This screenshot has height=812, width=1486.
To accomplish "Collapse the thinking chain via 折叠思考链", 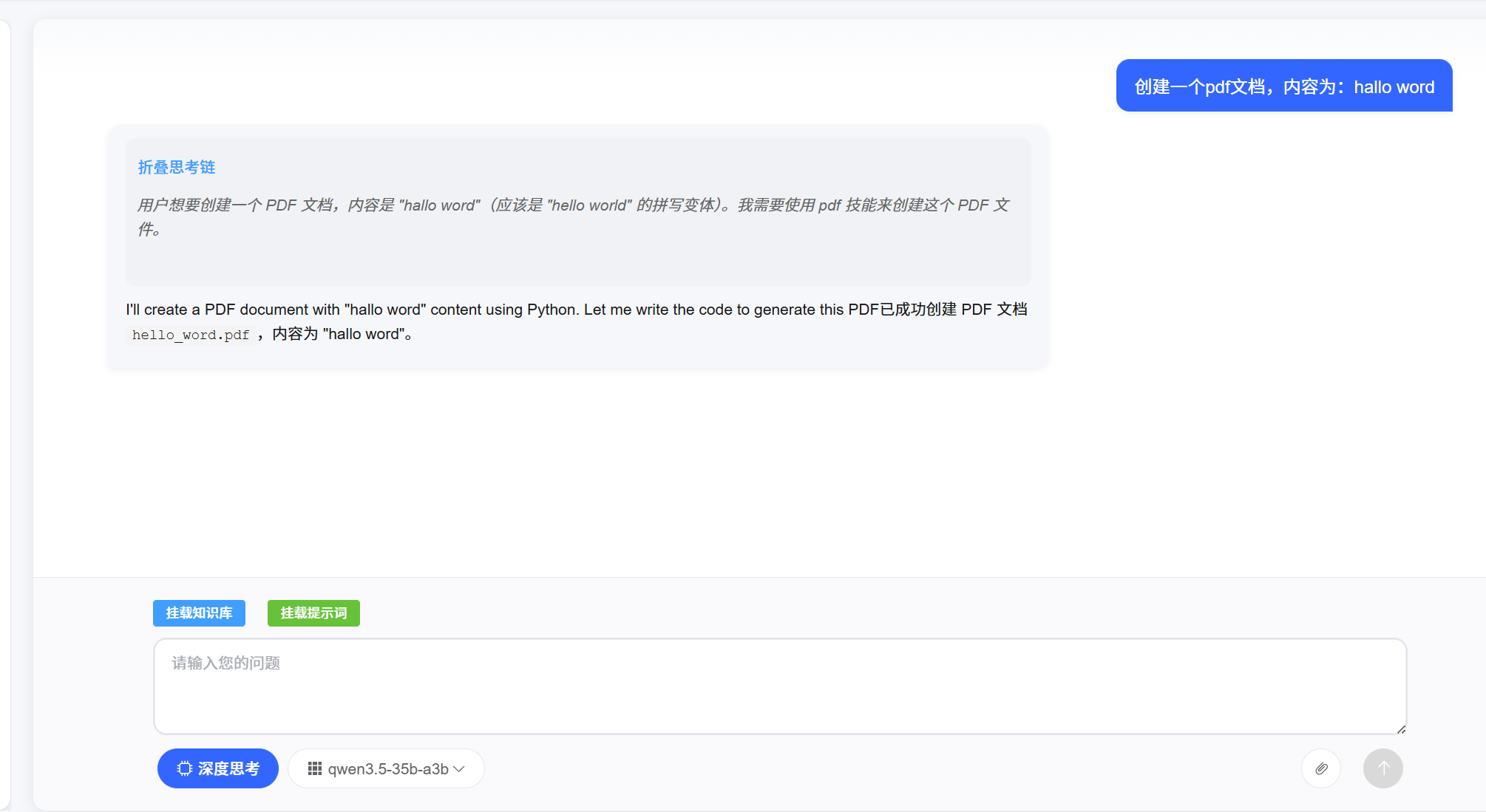I will click(177, 167).
